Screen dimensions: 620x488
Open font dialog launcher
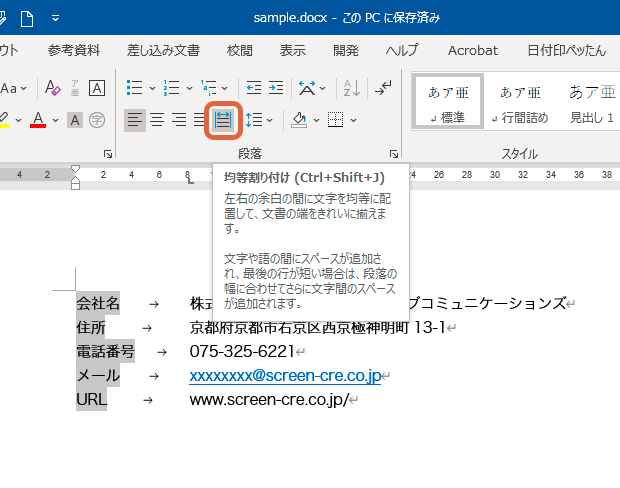point(108,154)
